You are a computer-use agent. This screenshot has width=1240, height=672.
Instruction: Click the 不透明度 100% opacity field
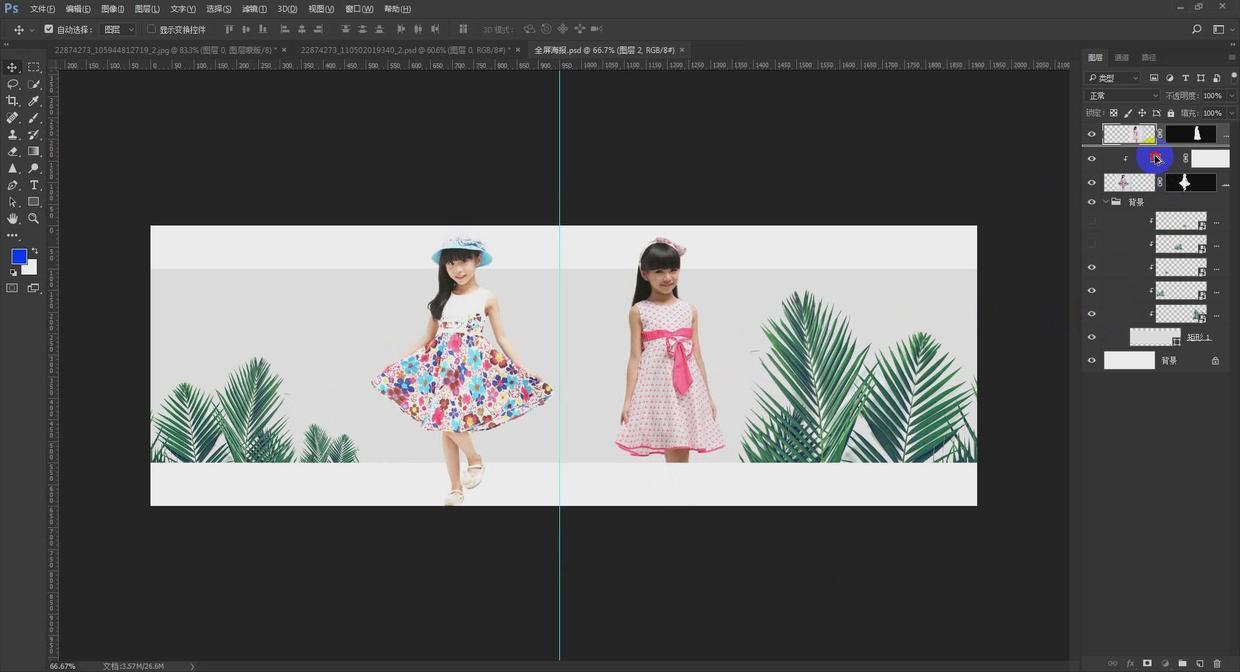pyautogui.click(x=1212, y=96)
